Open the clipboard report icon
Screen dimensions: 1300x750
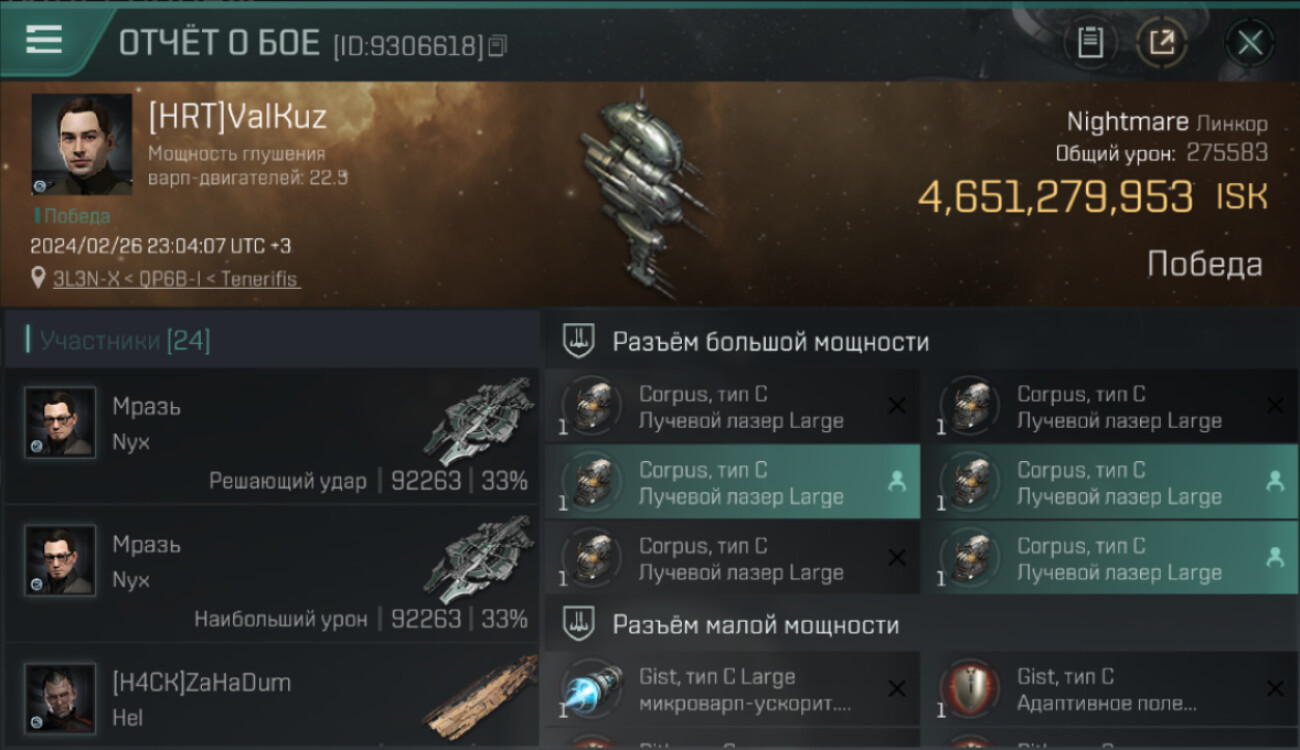point(1090,43)
